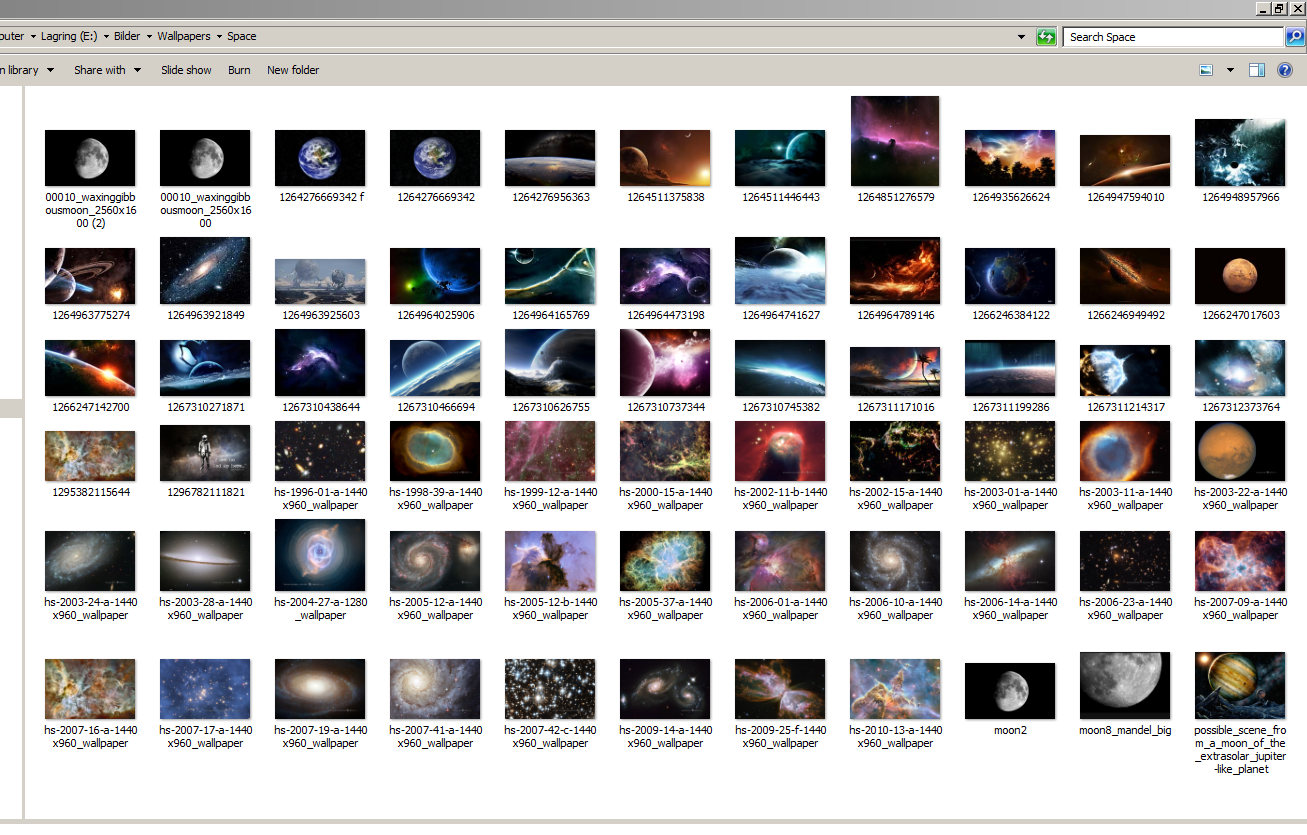1307x835 pixels.
Task: Select the hs-2005-37-a Crab nebula thumbnail
Action: (x=665, y=561)
